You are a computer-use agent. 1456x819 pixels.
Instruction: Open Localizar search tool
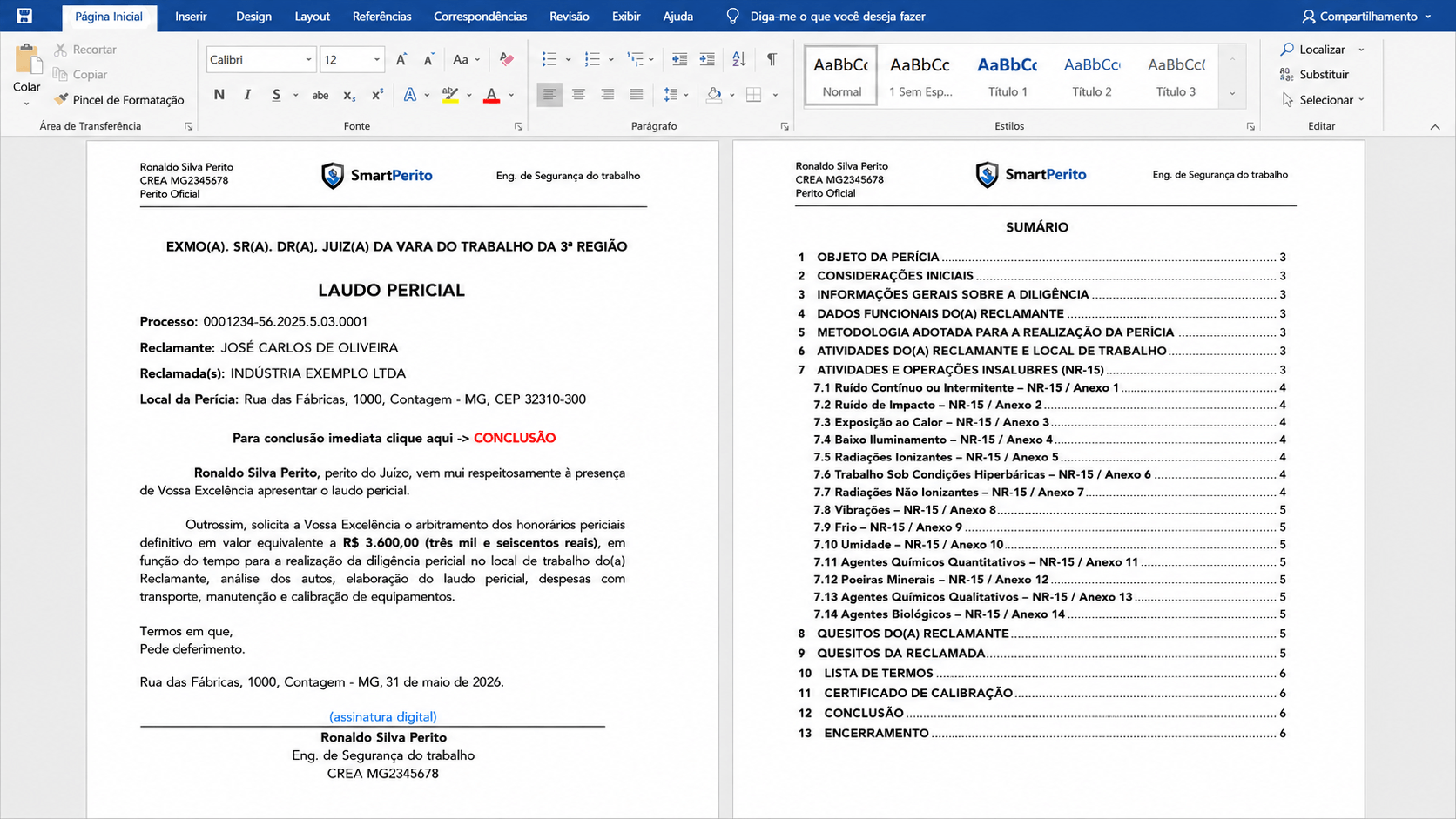[x=1313, y=50]
